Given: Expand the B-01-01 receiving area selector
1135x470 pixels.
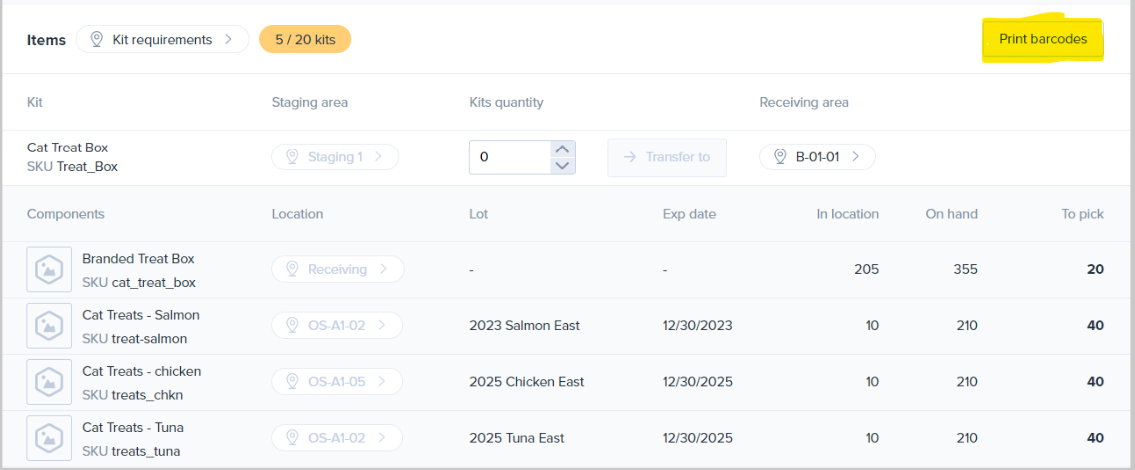Looking at the screenshot, I should pos(817,157).
